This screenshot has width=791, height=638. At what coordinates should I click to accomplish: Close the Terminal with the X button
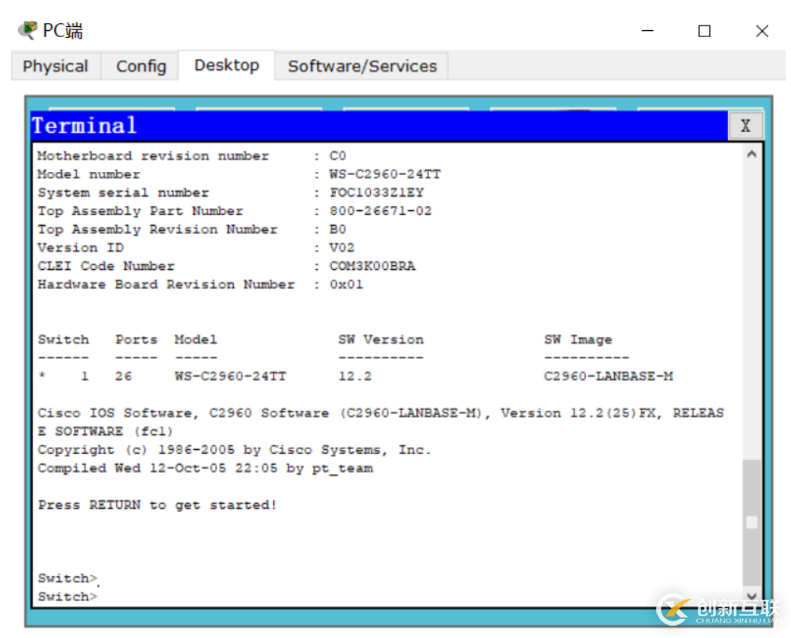pos(745,126)
